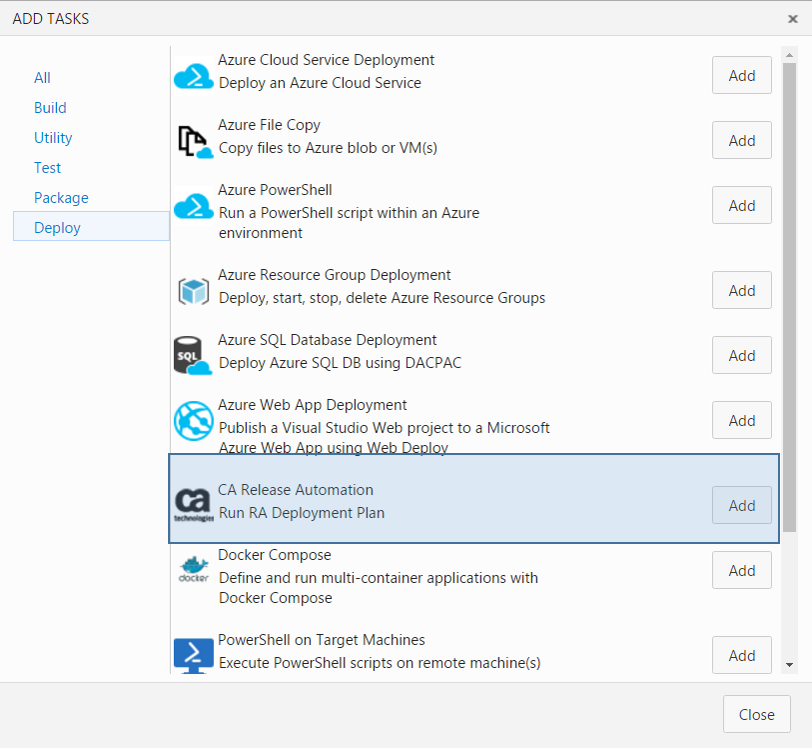The image size is (812, 748).
Task: Click the Azure File Copy icon
Action: (195, 141)
